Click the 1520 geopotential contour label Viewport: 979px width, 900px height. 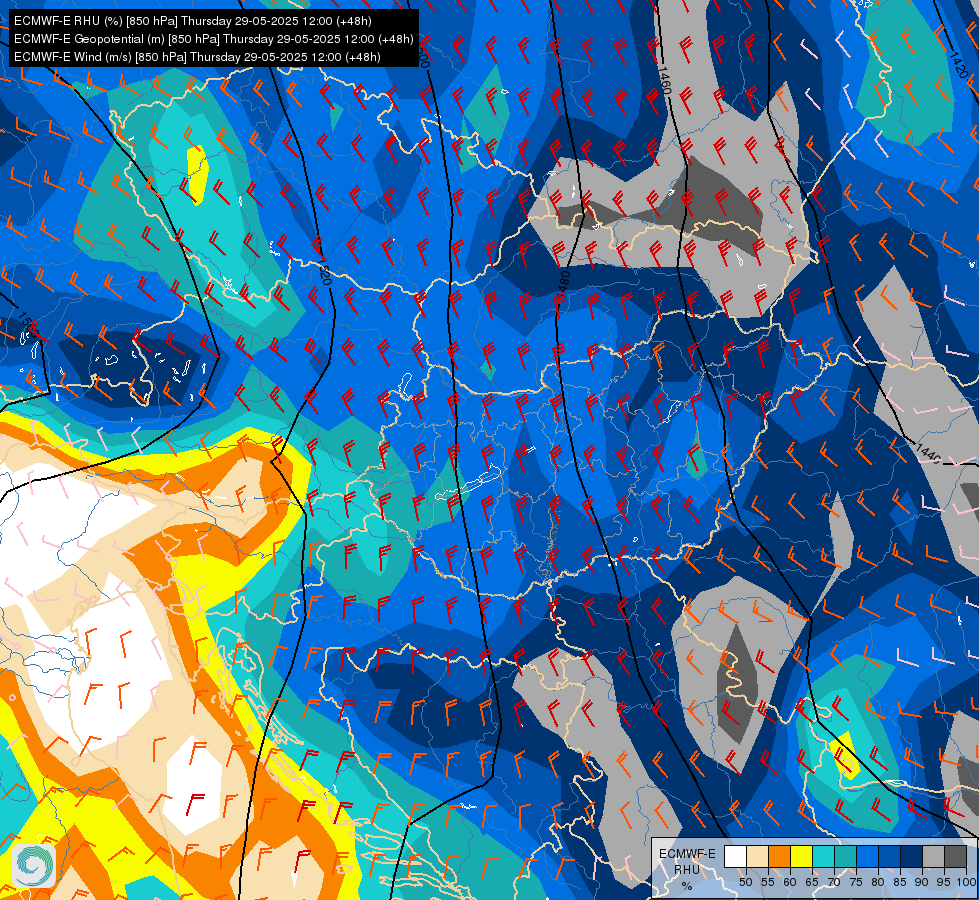(x=325, y=274)
